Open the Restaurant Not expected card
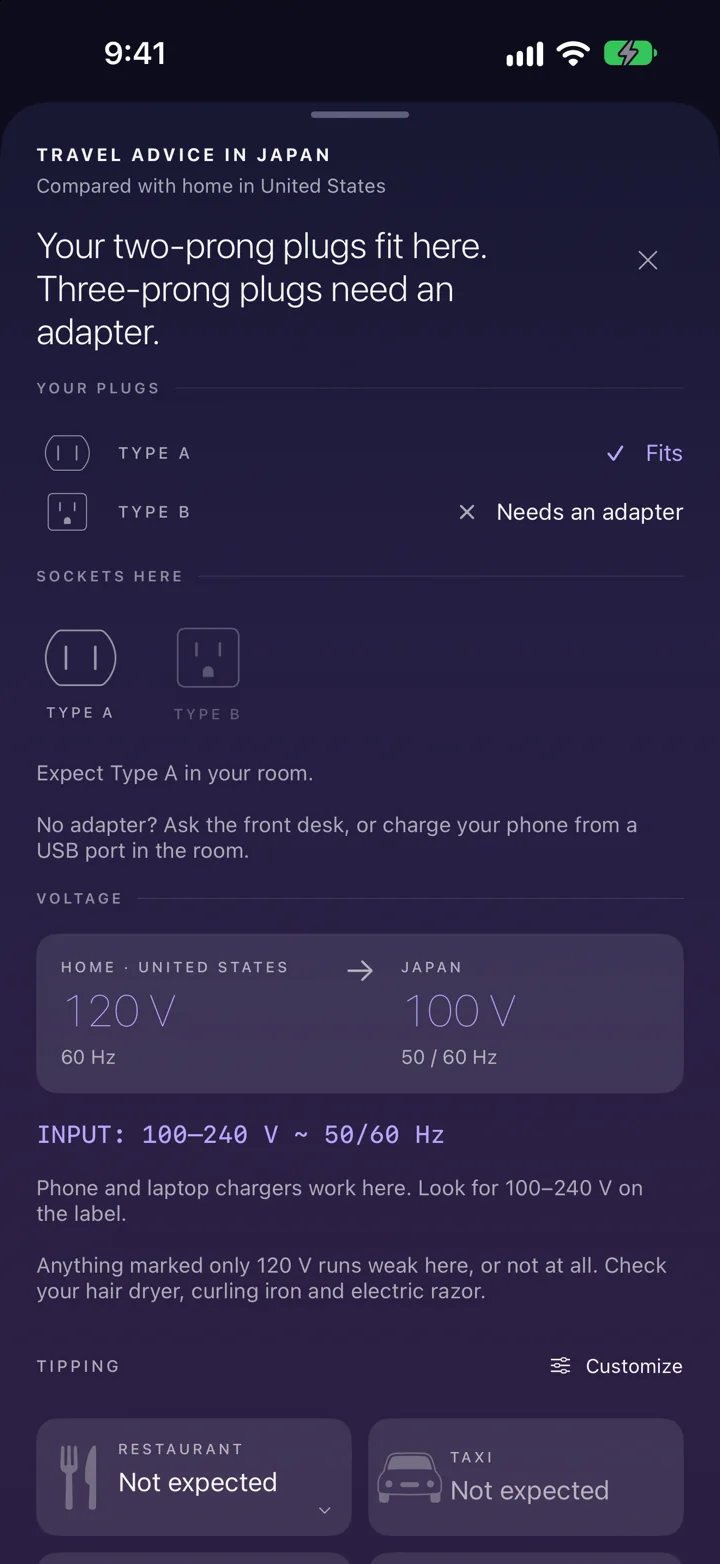The image size is (720, 1564). point(194,1477)
